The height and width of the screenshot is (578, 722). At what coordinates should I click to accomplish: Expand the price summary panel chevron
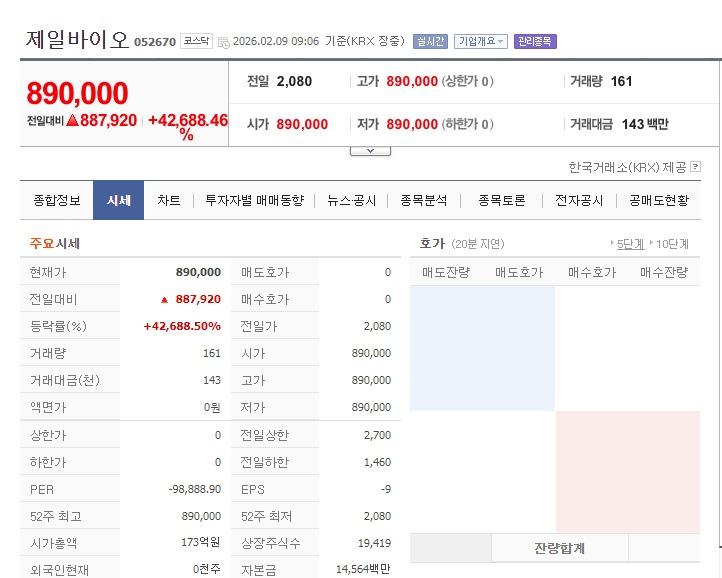point(370,151)
